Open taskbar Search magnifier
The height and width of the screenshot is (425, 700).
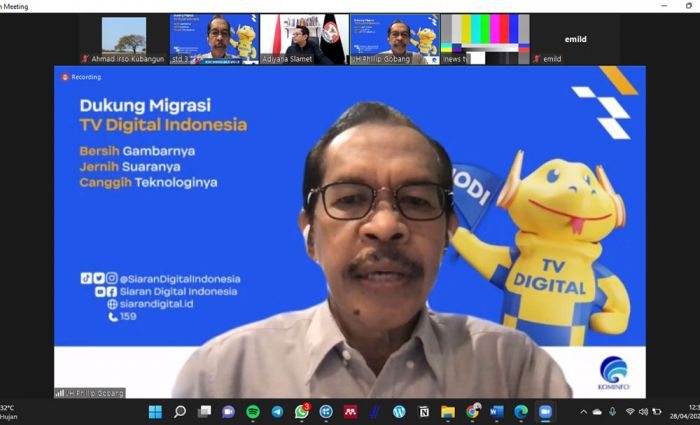pos(180,412)
